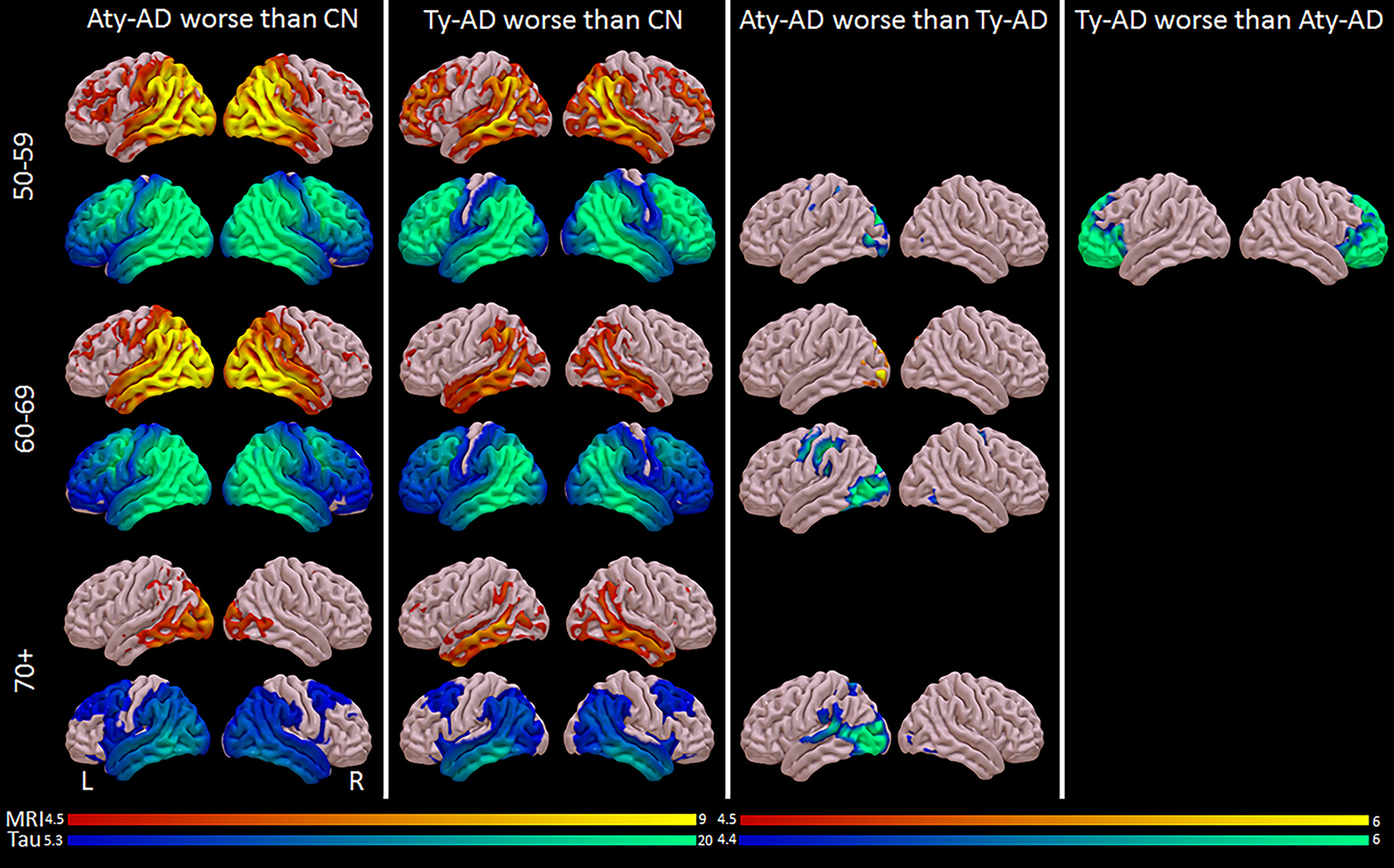
Task: Select 60-69 MRI left-hemisphere brain, Aty-AD vs Ty-AD
Action: (x=814, y=358)
